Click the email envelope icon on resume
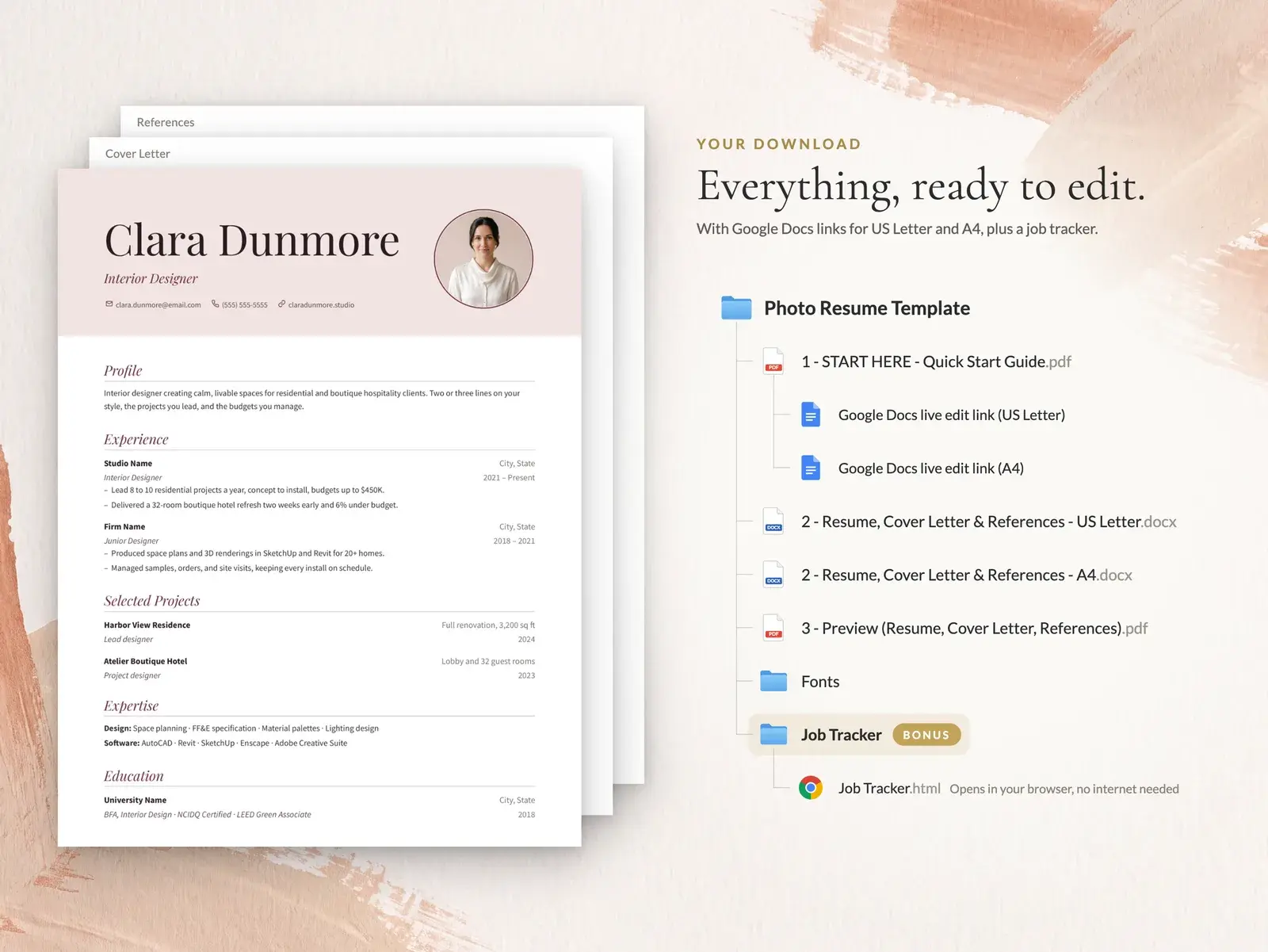The image size is (1268, 952). tap(109, 304)
